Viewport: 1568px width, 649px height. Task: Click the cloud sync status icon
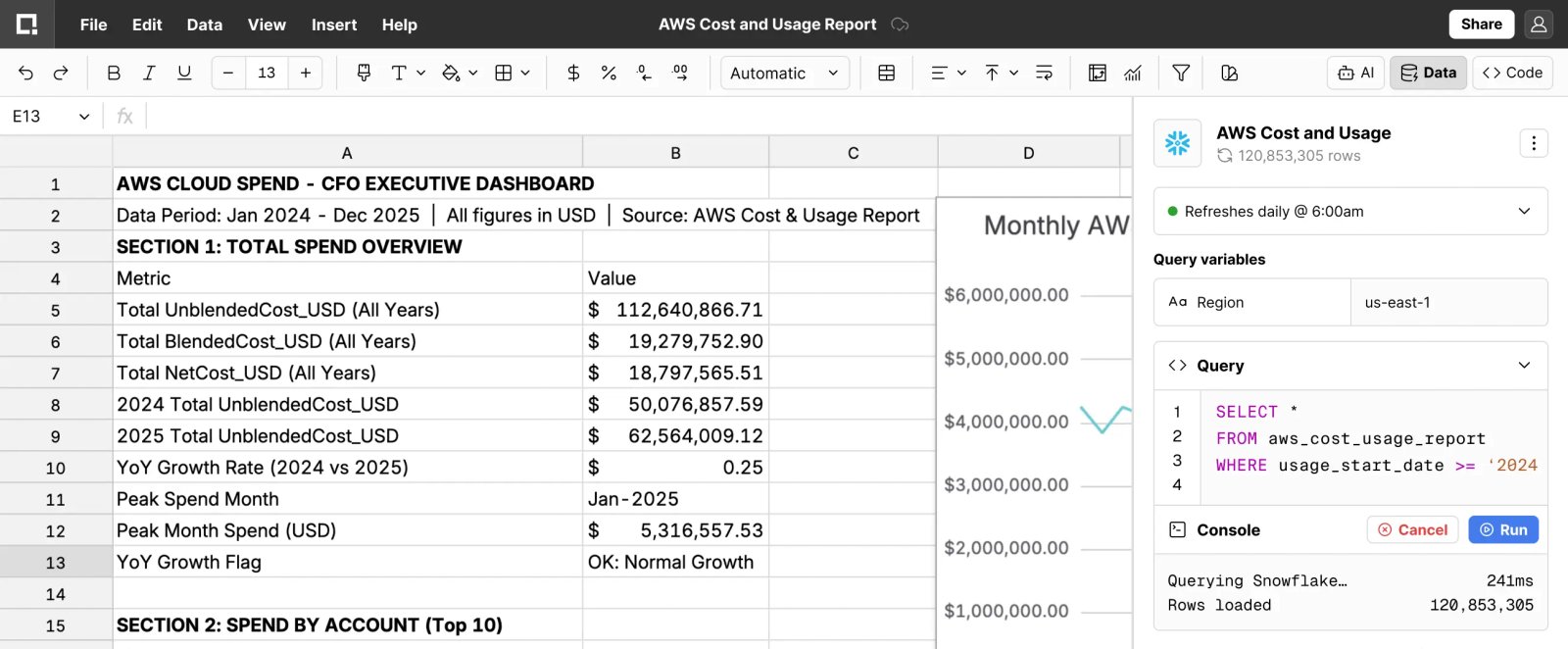coord(900,25)
